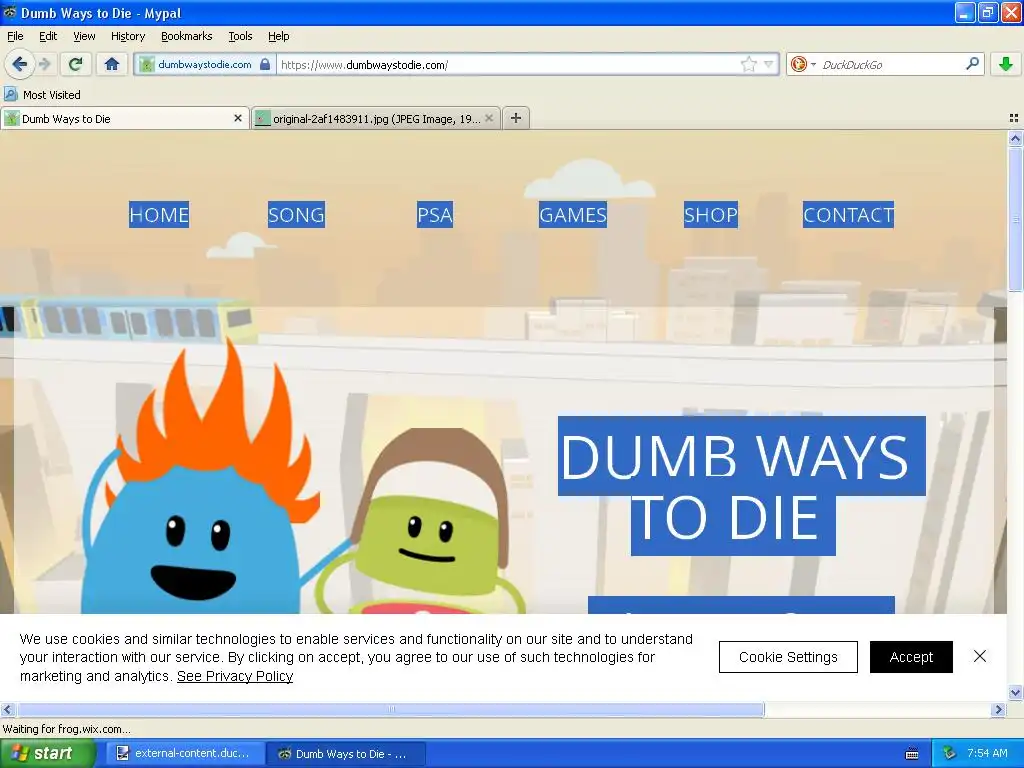Image resolution: width=1024 pixels, height=768 pixels.
Task: Open the Windows Start menu
Action: point(47,753)
